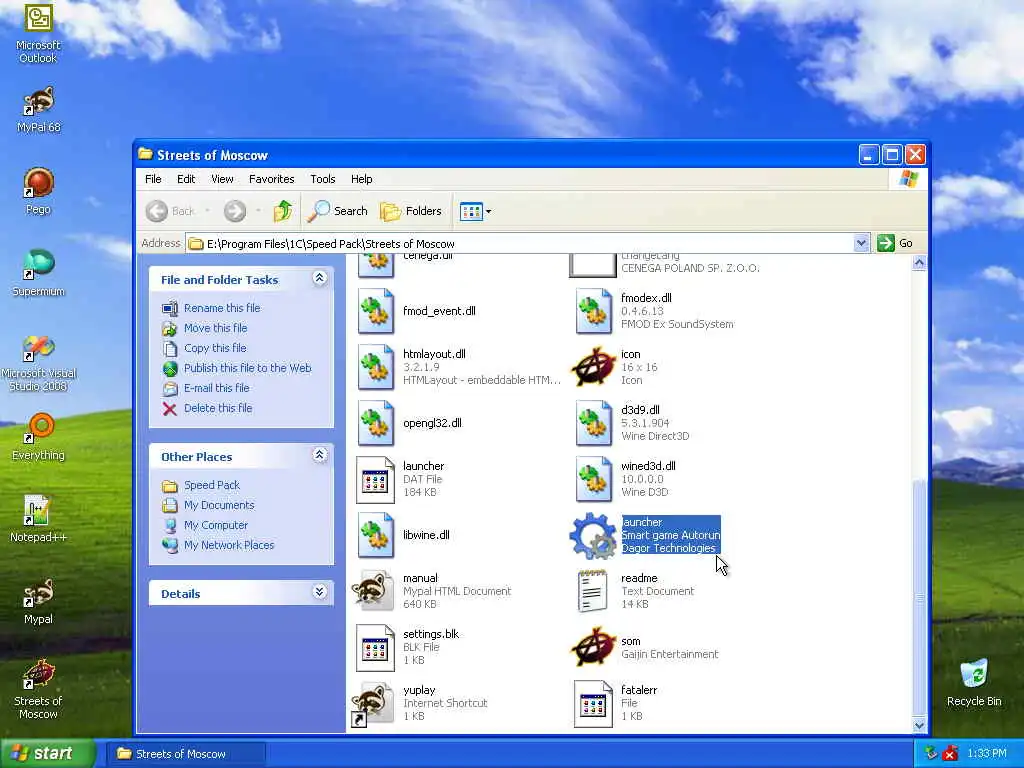Select the launcher DAT file icon
Screen dimensions: 1024x768
coord(376,479)
